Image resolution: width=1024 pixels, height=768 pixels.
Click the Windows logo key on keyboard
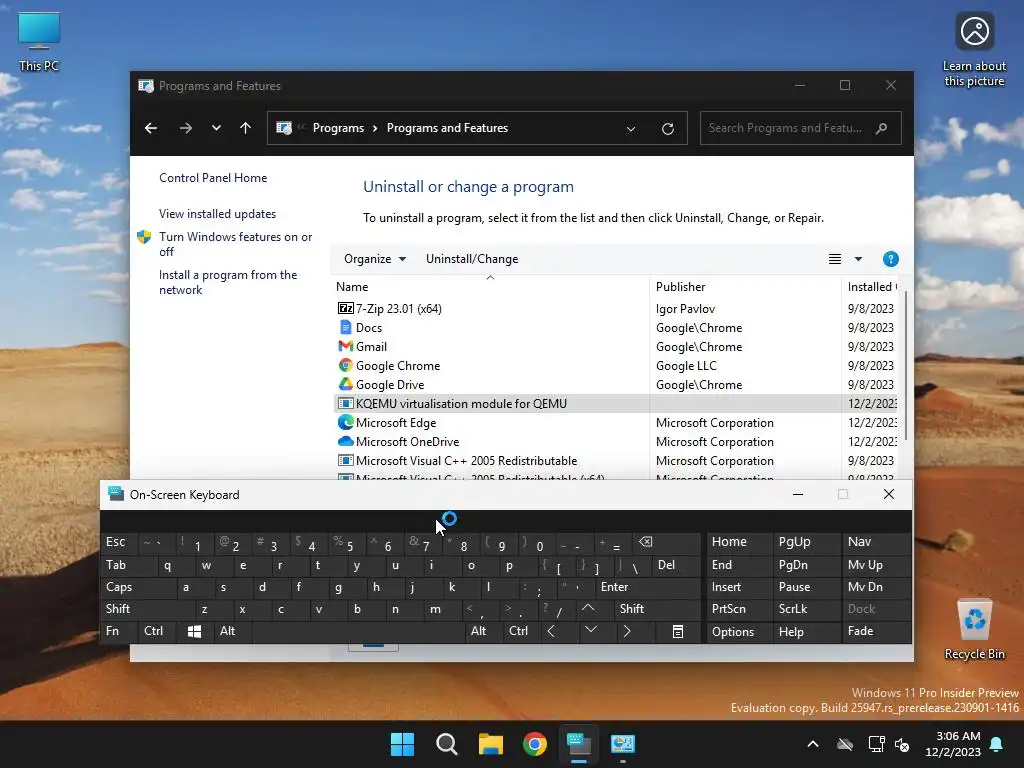click(195, 632)
